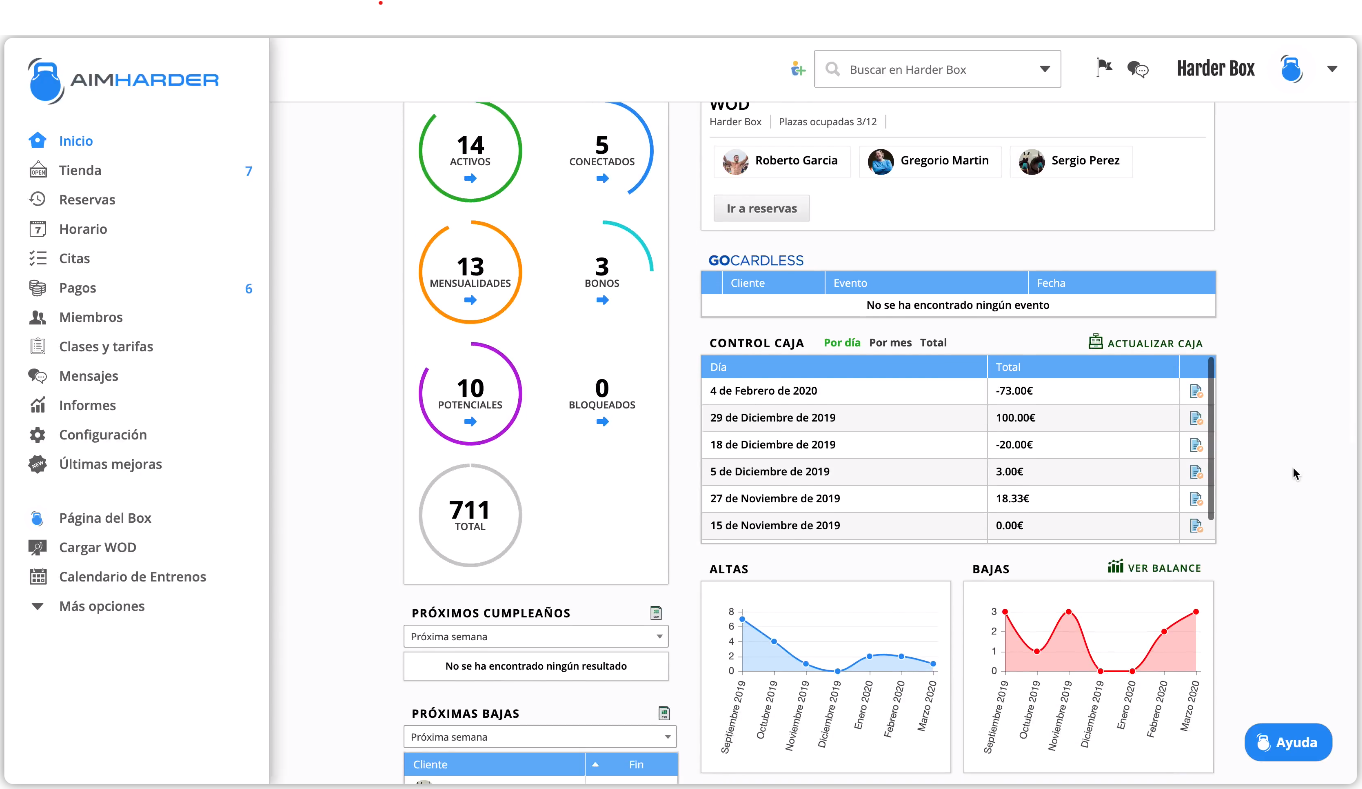Open invoice icon for 4 de Febrero entry
Viewport: 1362px width, 789px height.
(1196, 391)
